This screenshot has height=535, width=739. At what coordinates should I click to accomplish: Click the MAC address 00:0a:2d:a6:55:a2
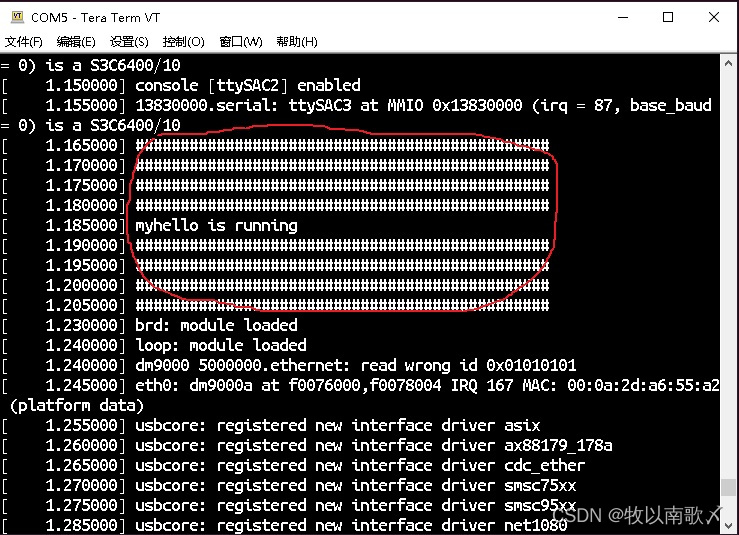643,386
